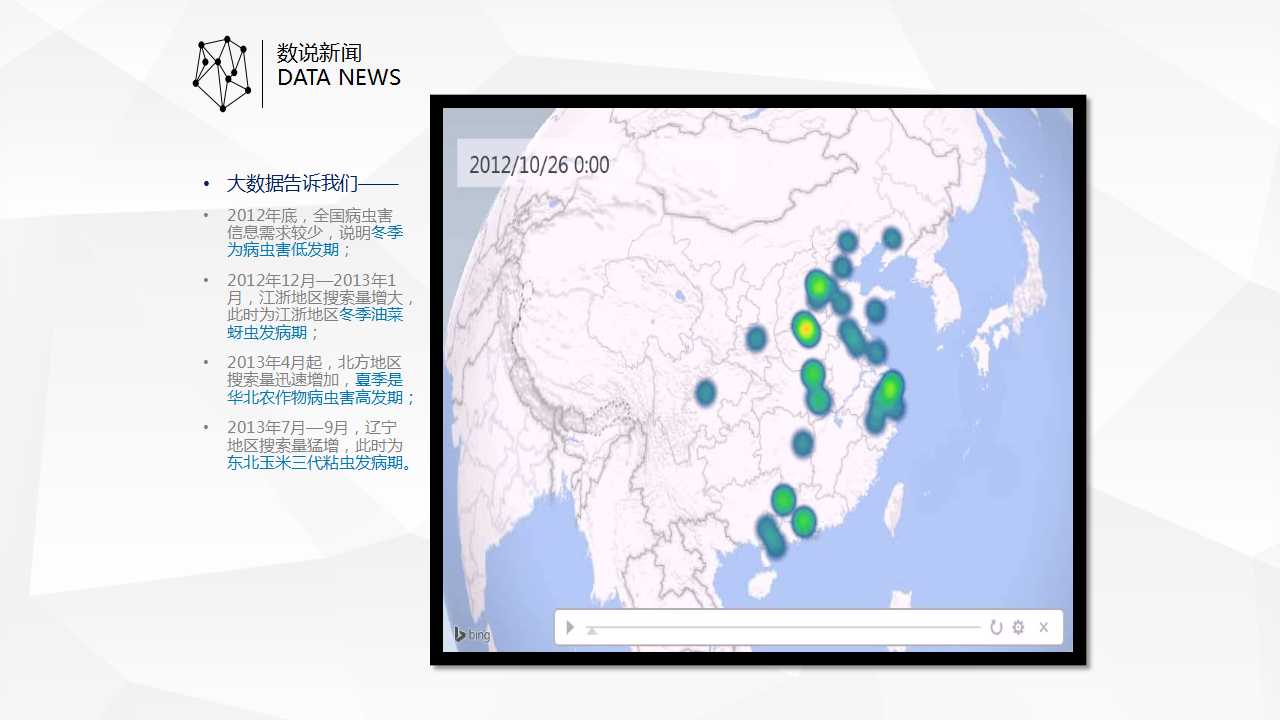The width and height of the screenshot is (1280, 720).
Task: Click the blue text 冬季为病虫害低发期
Action: [x=316, y=241]
